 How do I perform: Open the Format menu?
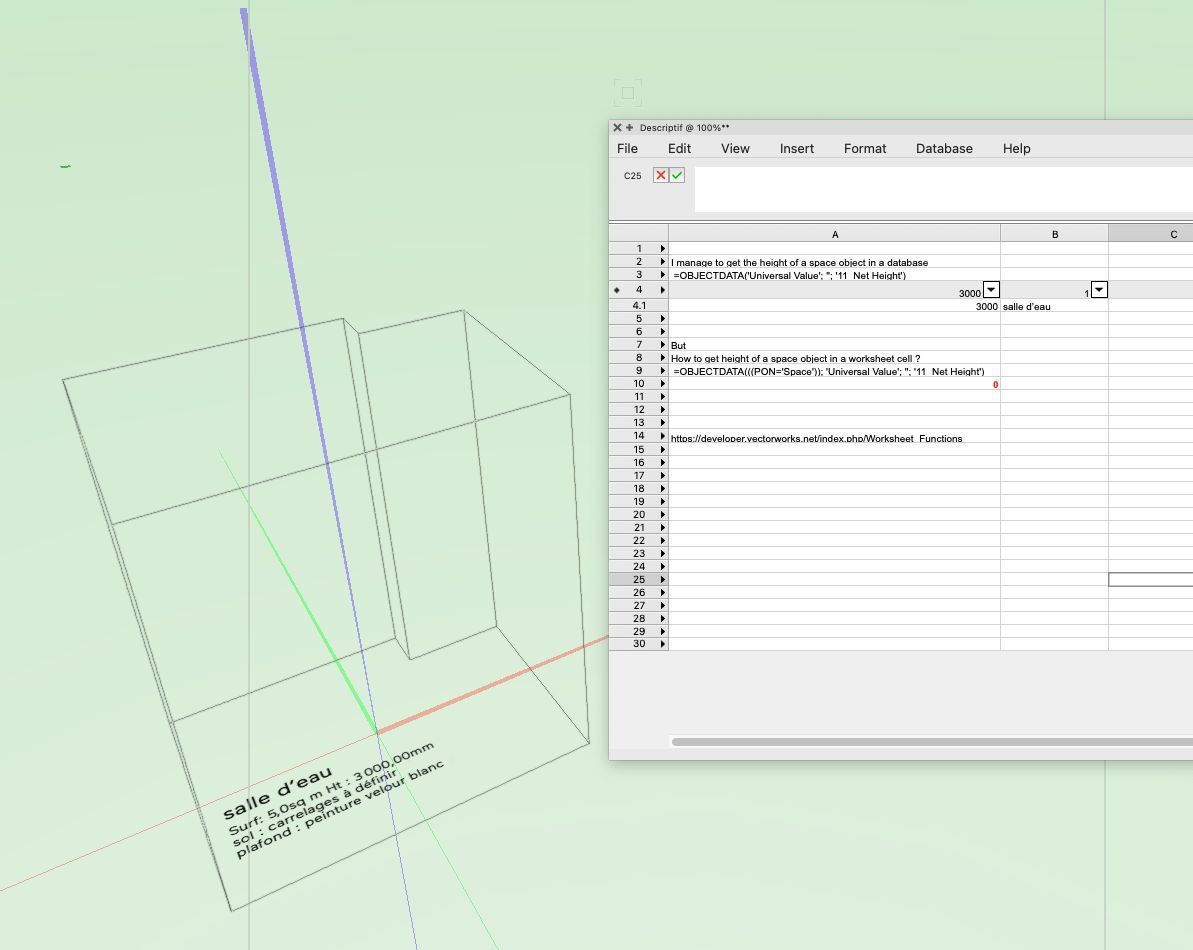tap(865, 148)
